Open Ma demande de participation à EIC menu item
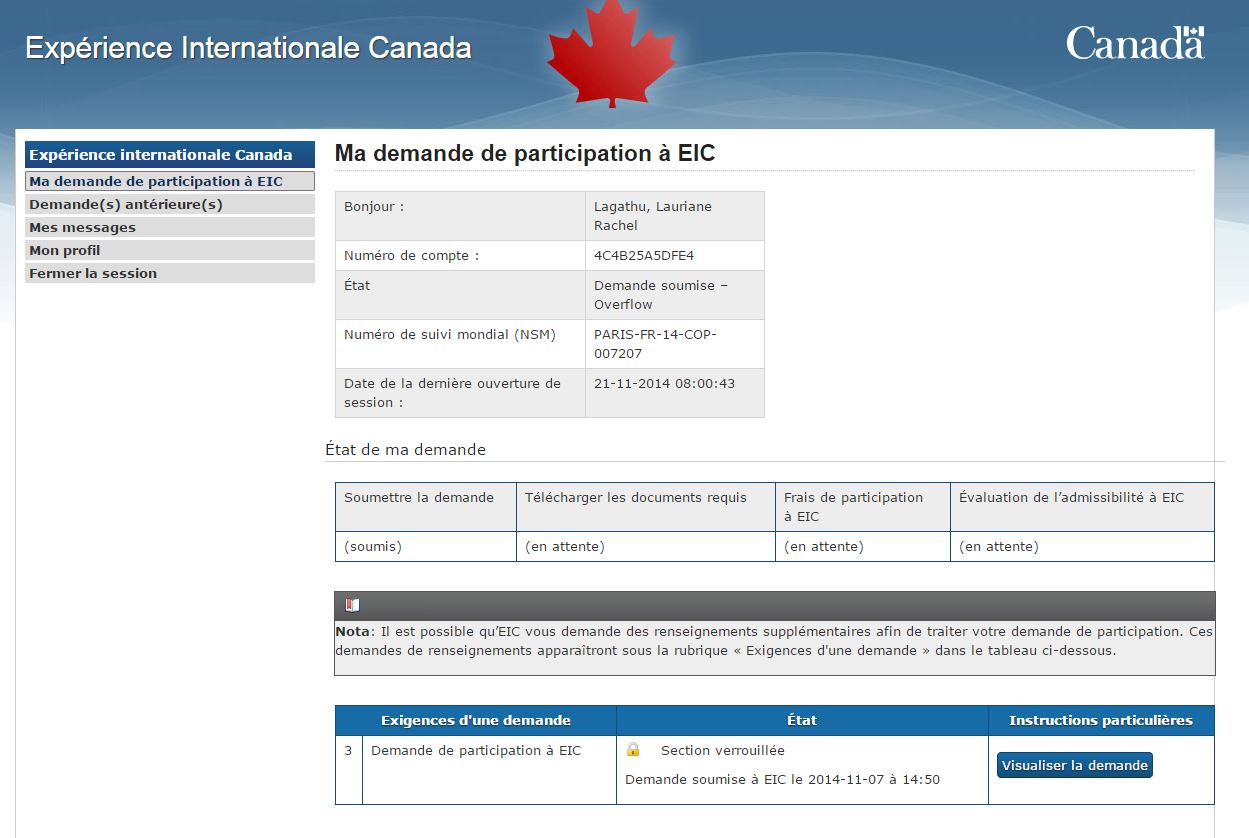Viewport: 1249px width, 838px height. coord(170,181)
